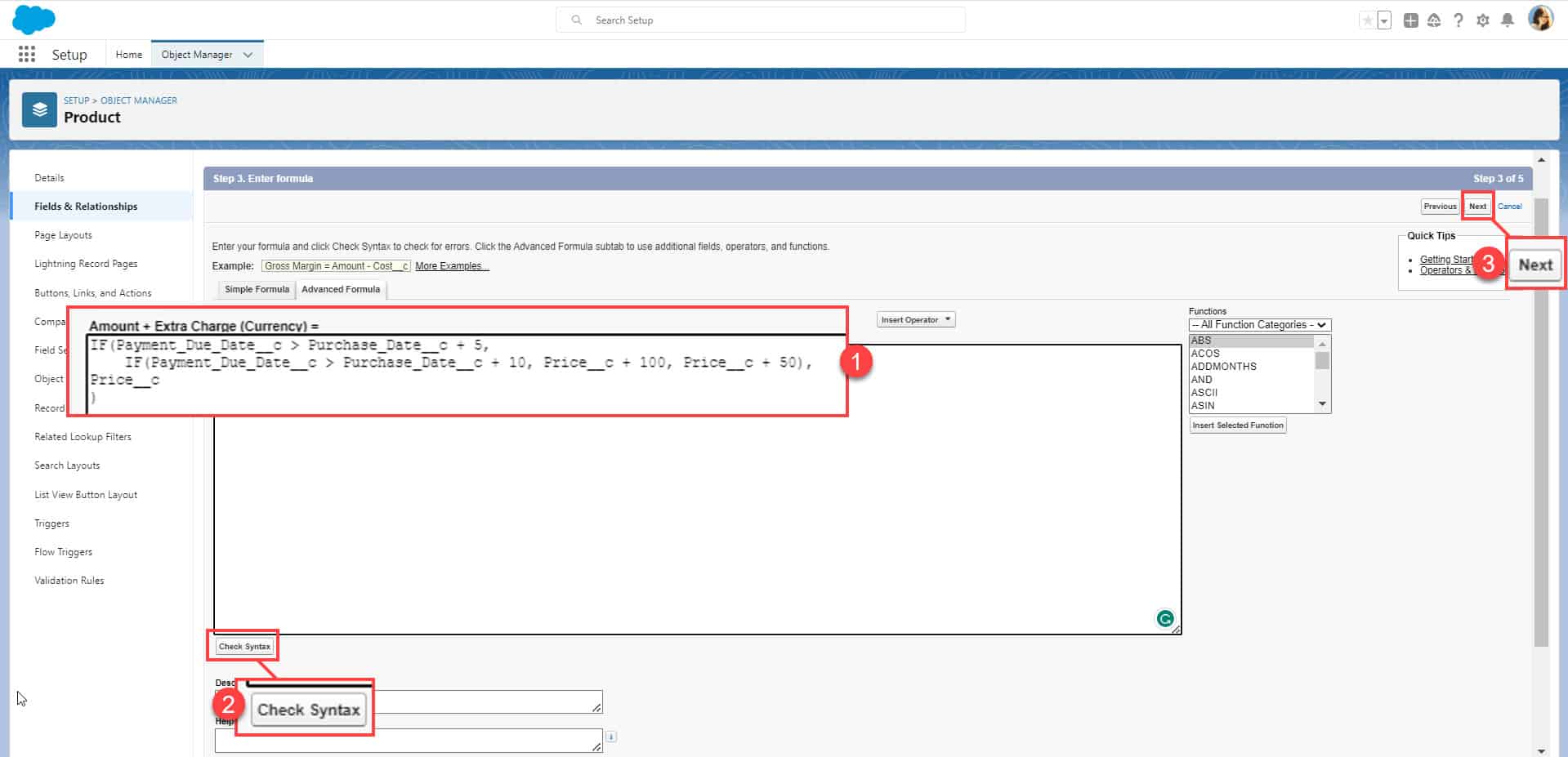Open the Trailhead guidance icon
This screenshot has width=1568, height=757.
[x=1434, y=20]
